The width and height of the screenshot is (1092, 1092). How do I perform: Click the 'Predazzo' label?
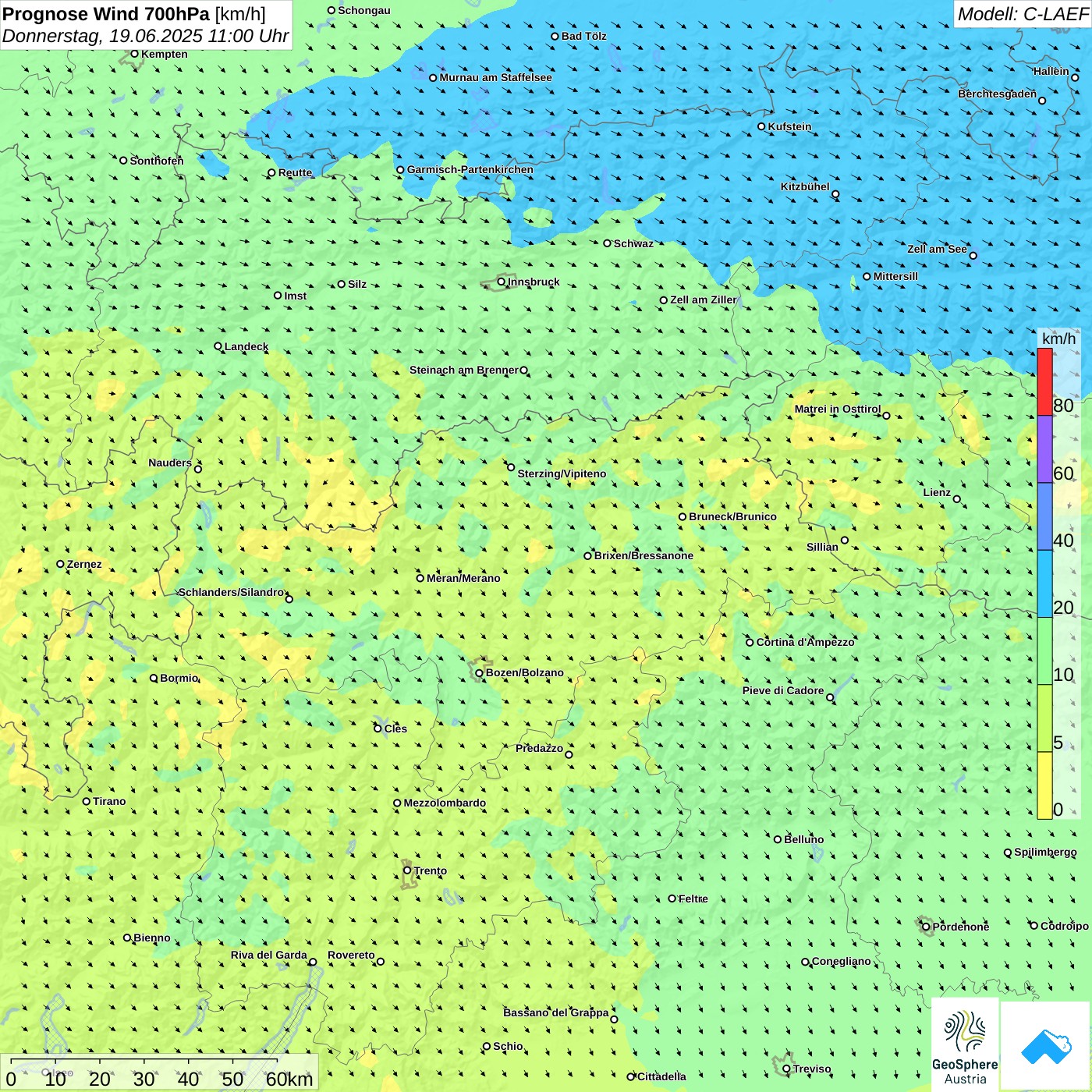(540, 748)
